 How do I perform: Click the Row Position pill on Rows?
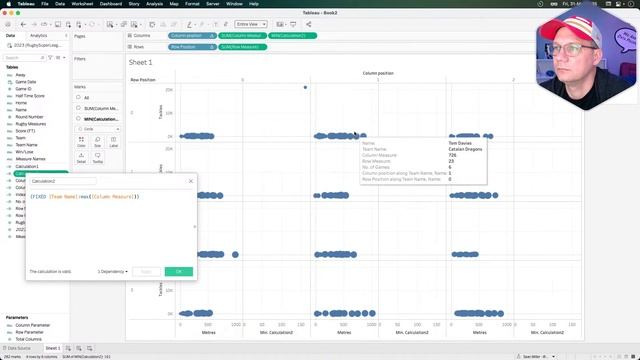[192, 47]
